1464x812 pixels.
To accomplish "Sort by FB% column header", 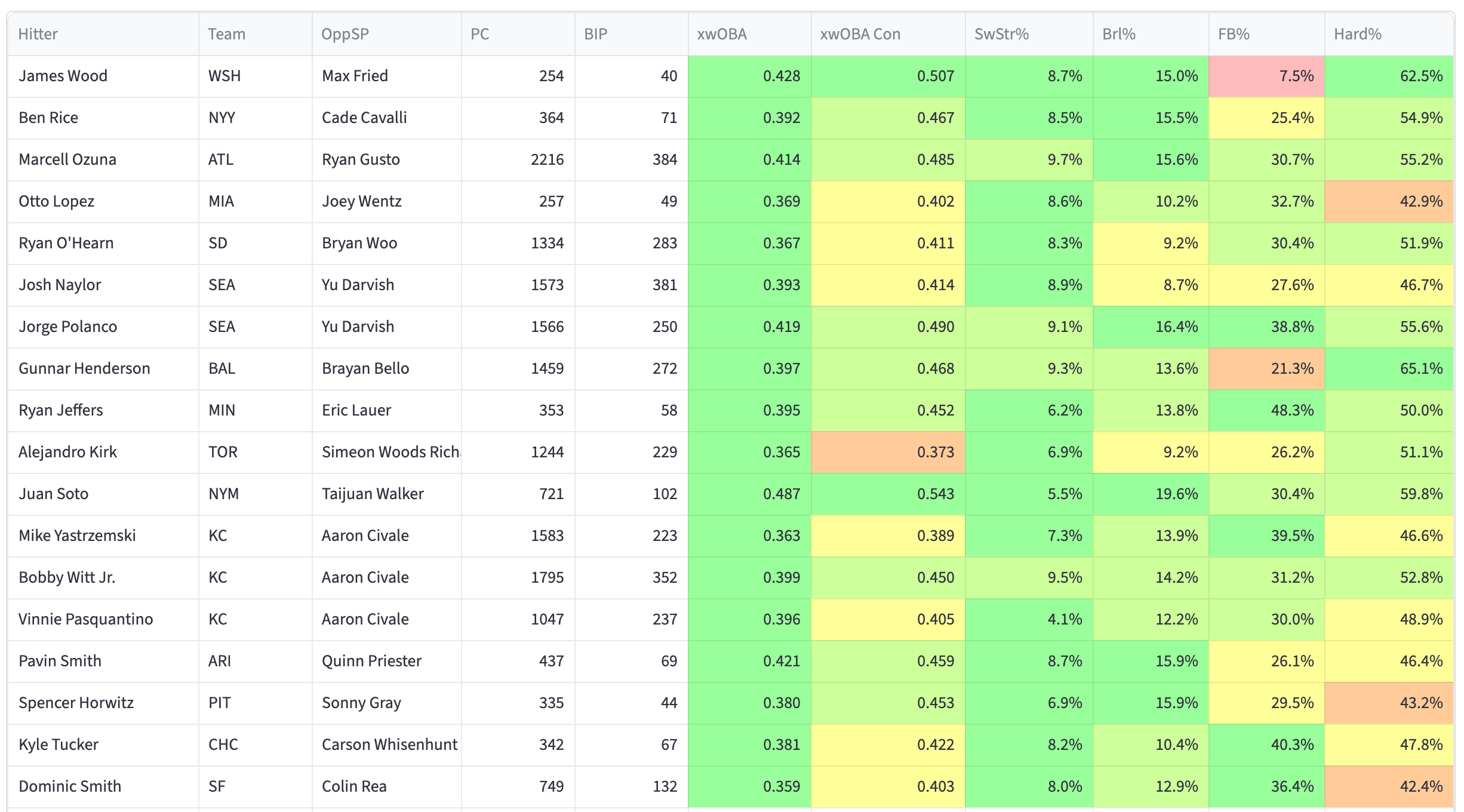I will [x=1234, y=34].
